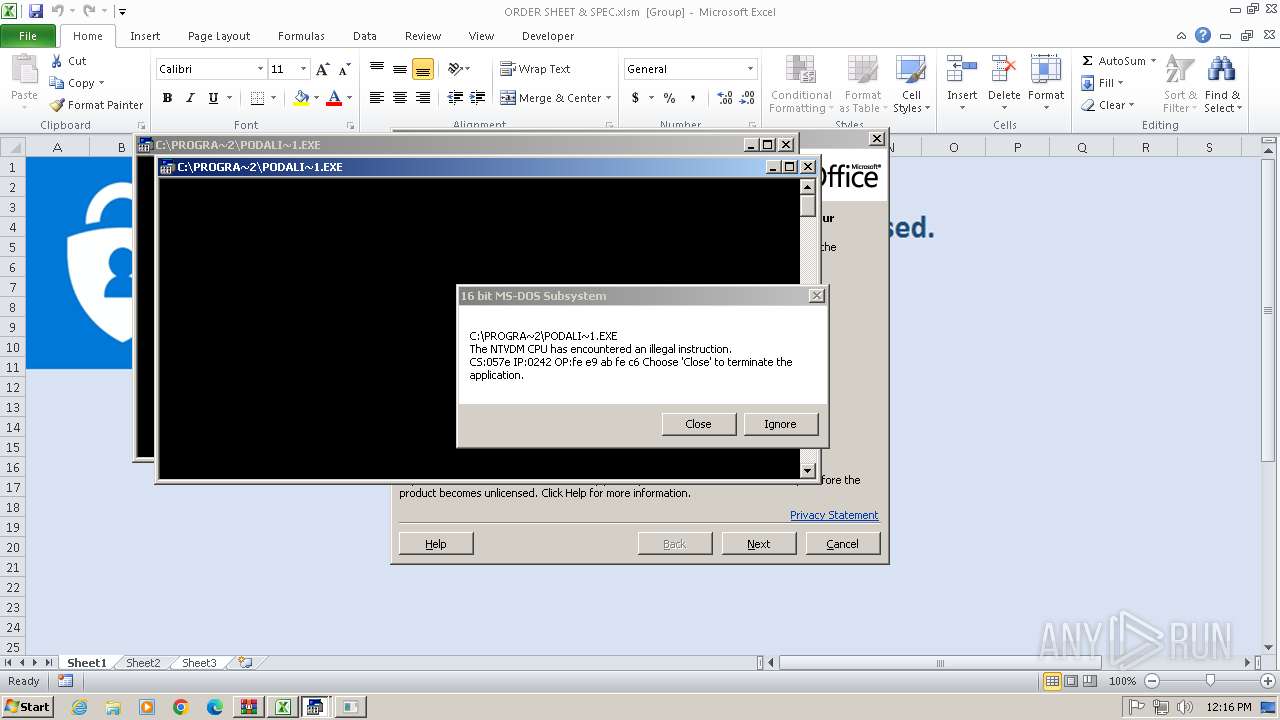Open the File tab

click(x=28, y=35)
